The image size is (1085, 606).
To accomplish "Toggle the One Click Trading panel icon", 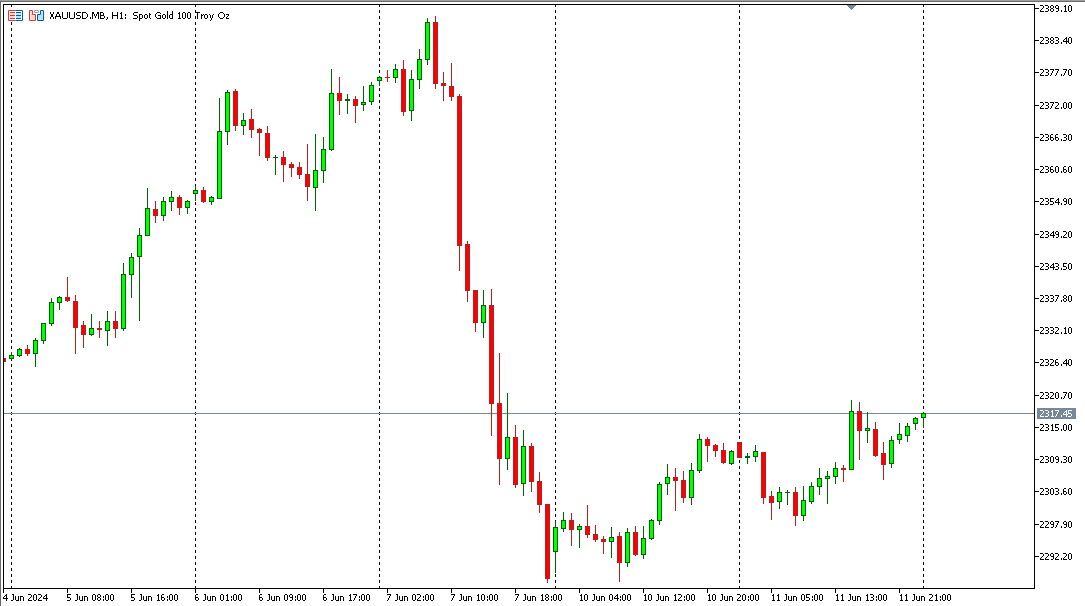I will 37,15.
